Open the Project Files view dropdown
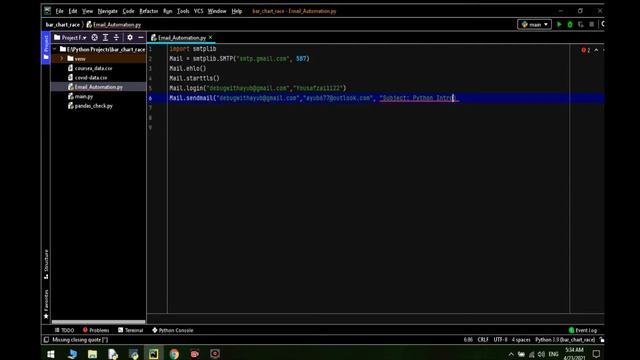This screenshot has height=360, width=640. coord(71,38)
